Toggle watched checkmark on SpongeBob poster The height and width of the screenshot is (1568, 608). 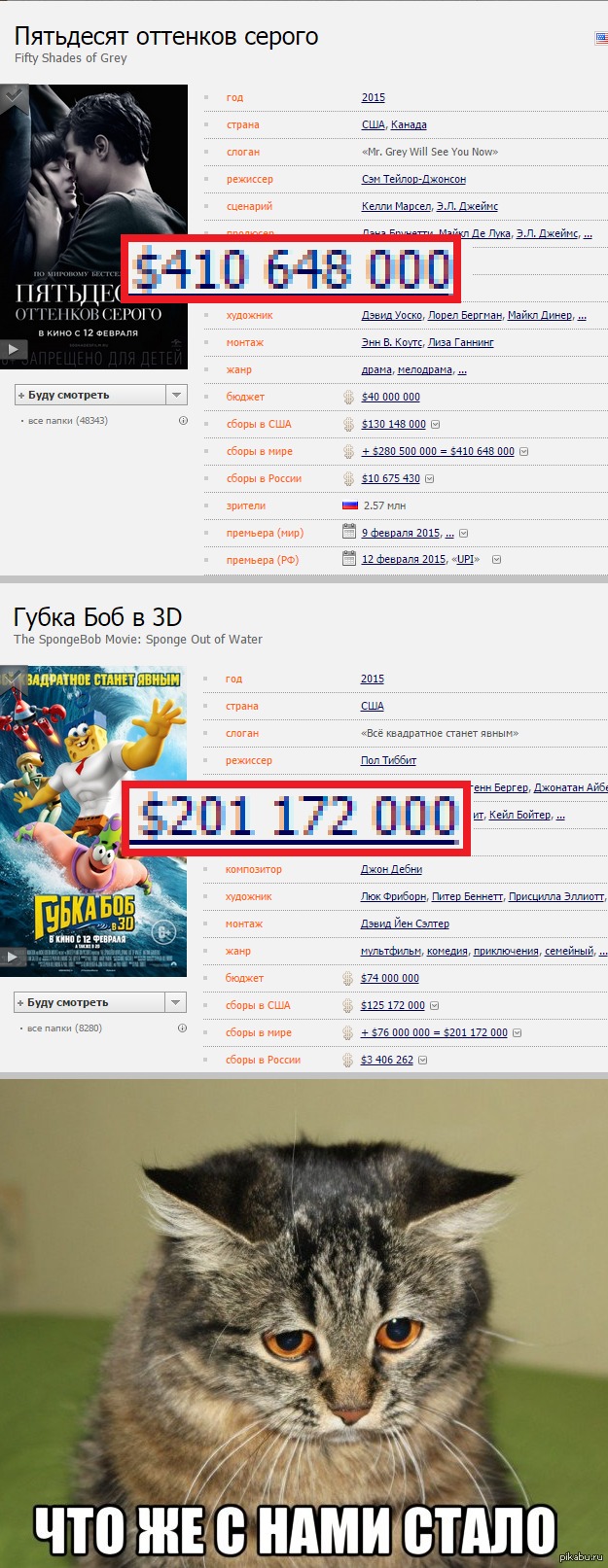12,679
